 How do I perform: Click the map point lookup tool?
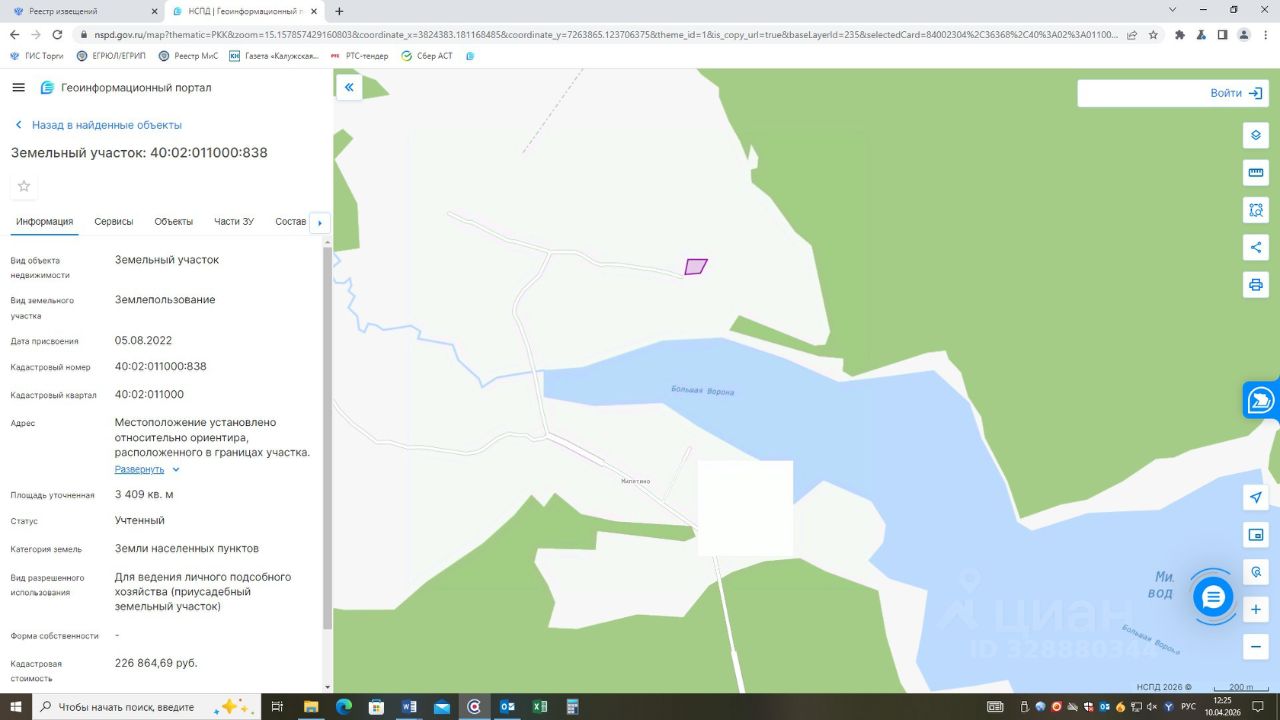point(1256,572)
